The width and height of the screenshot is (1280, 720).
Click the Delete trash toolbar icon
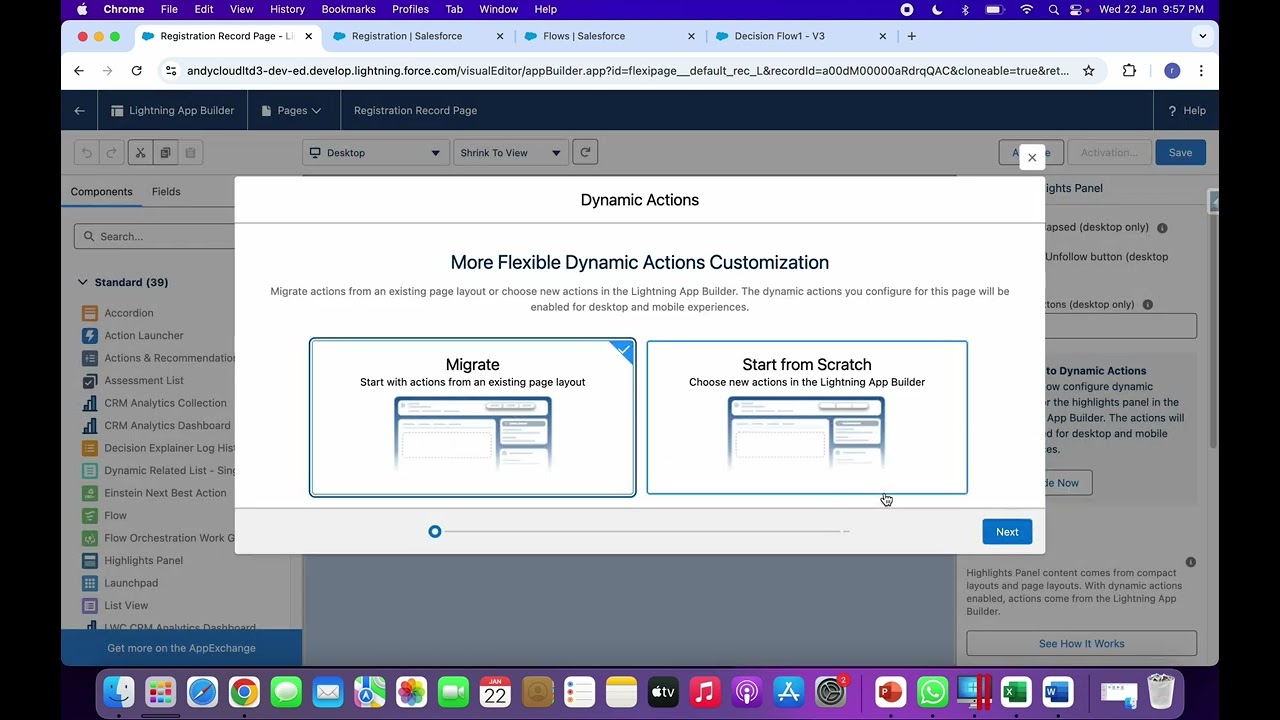point(190,153)
